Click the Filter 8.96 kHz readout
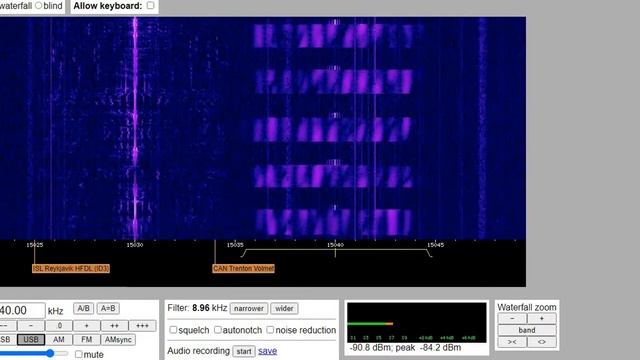Screen dimensions: 640x360 pyautogui.click(x=197, y=308)
